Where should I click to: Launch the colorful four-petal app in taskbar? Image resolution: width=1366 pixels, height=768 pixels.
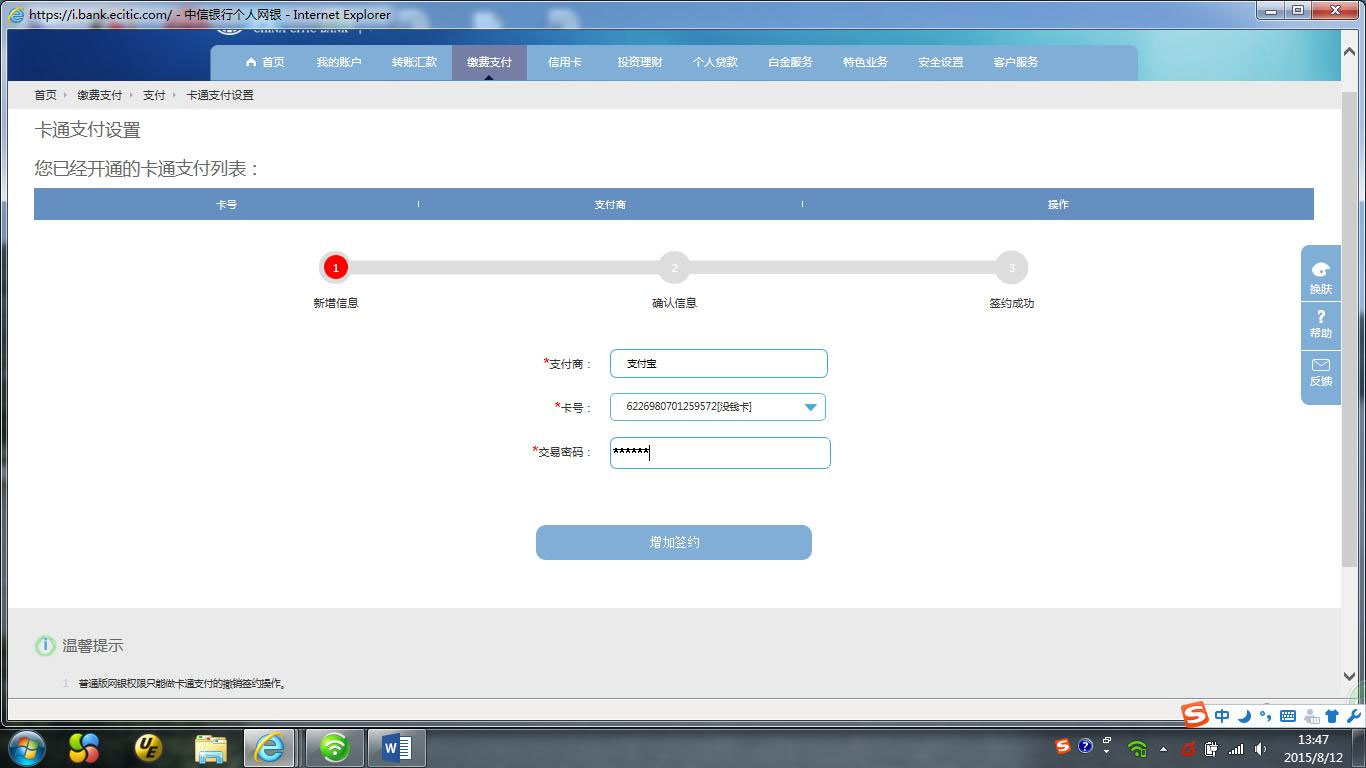(x=84, y=747)
